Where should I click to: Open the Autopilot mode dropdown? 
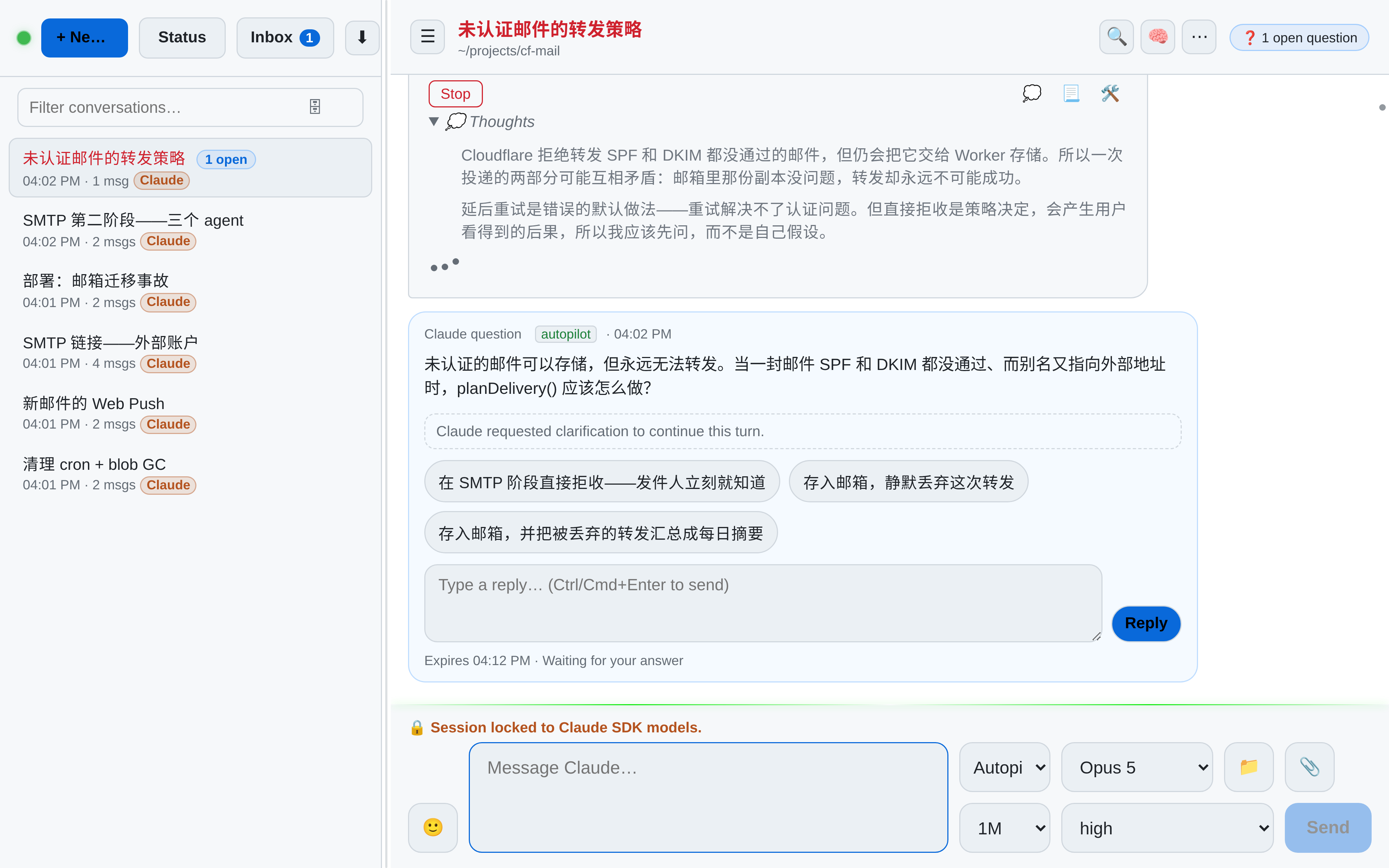click(x=1004, y=767)
